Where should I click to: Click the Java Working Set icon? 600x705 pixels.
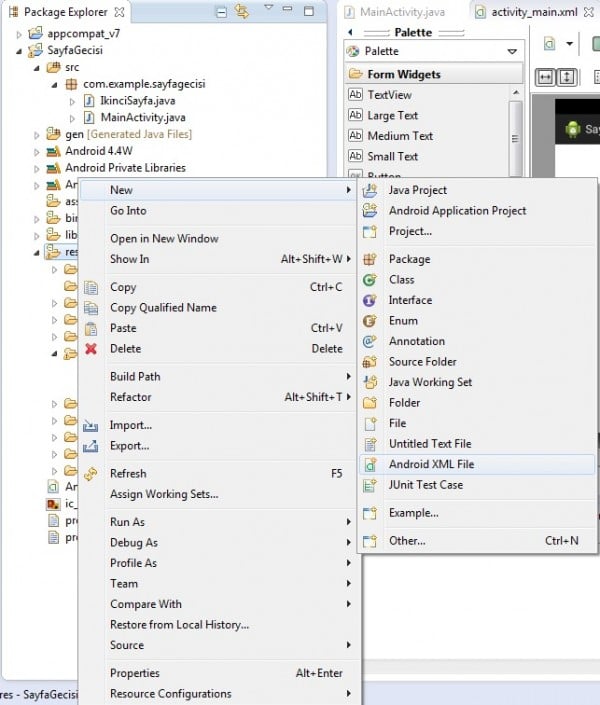(x=370, y=382)
